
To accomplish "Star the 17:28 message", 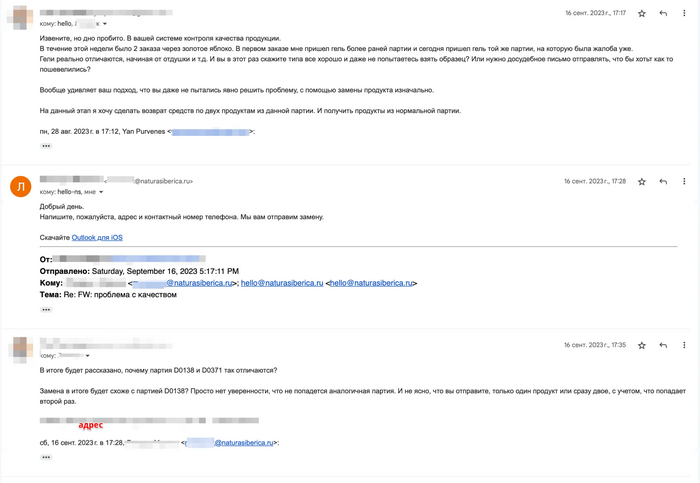I will coord(642,182).
